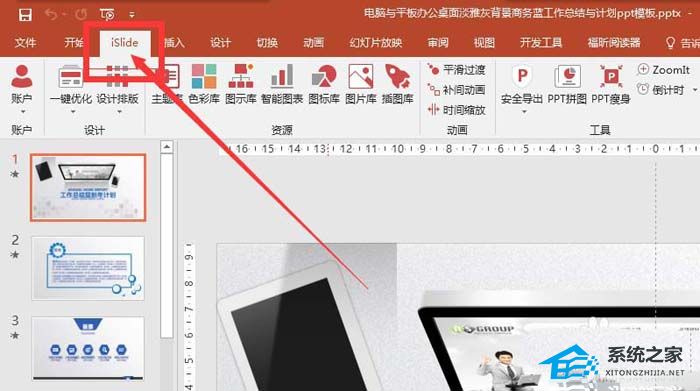This screenshot has width=700, height=391.
Task: Undo the last action
Action: [51, 15]
